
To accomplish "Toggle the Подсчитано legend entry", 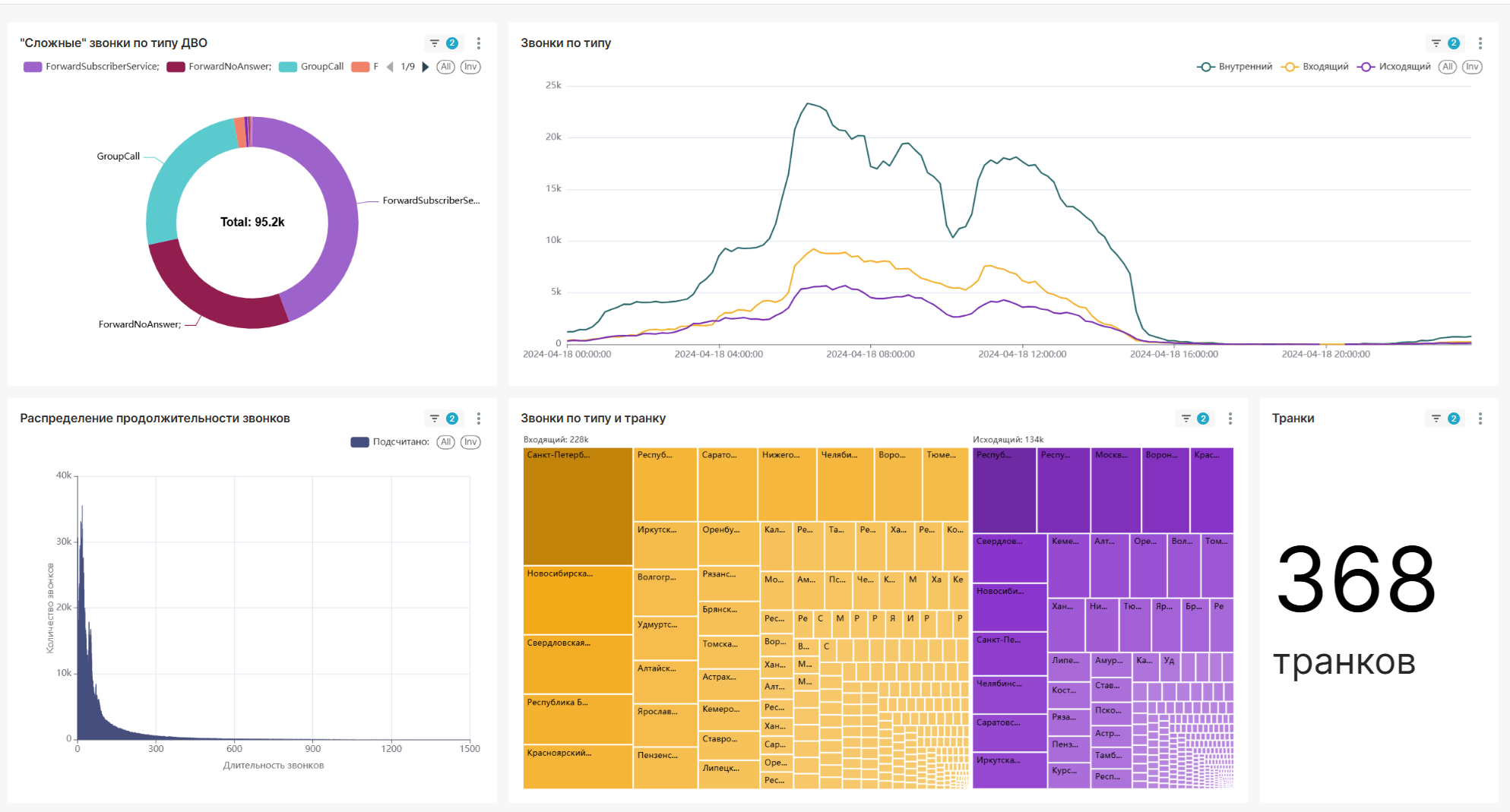I will pyautogui.click(x=390, y=442).
